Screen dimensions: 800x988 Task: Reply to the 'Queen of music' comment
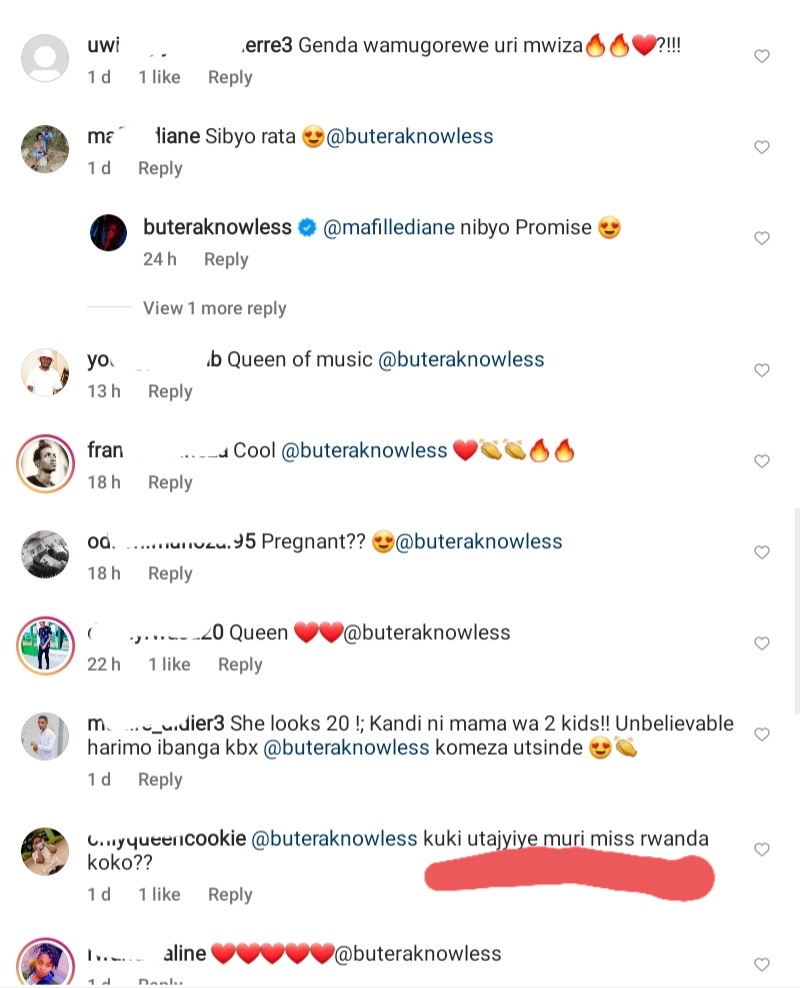tap(170, 391)
